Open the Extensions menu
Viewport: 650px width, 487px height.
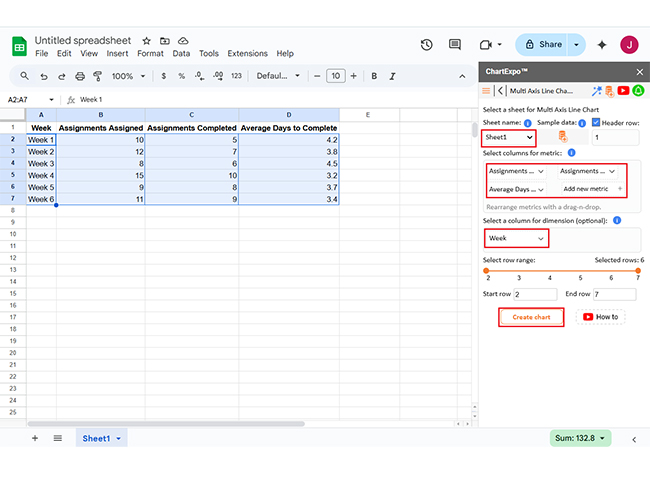click(x=247, y=54)
